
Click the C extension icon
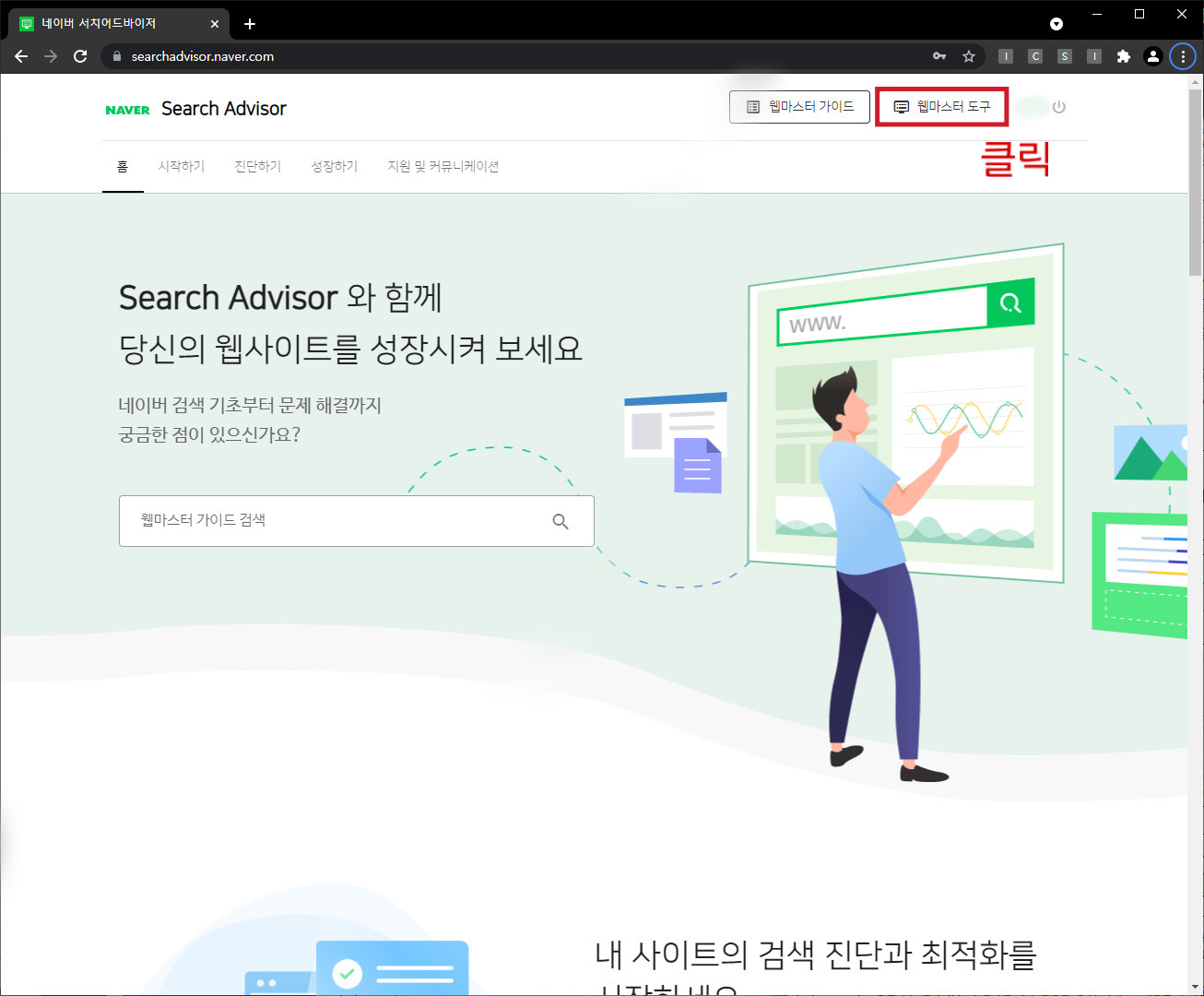[1035, 56]
